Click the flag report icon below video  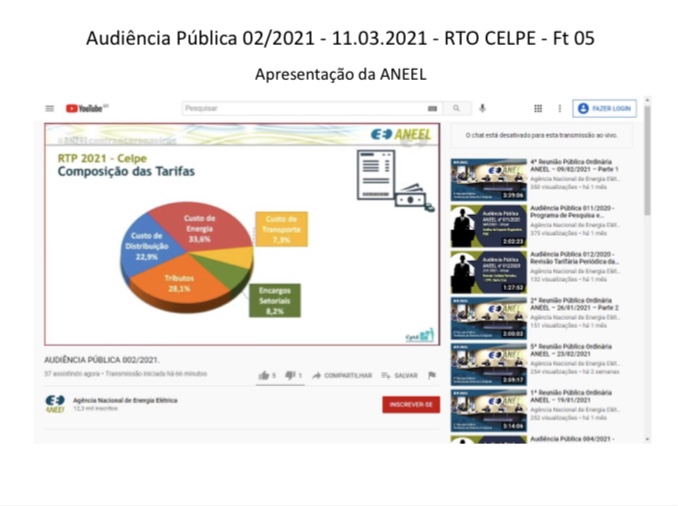(x=432, y=376)
